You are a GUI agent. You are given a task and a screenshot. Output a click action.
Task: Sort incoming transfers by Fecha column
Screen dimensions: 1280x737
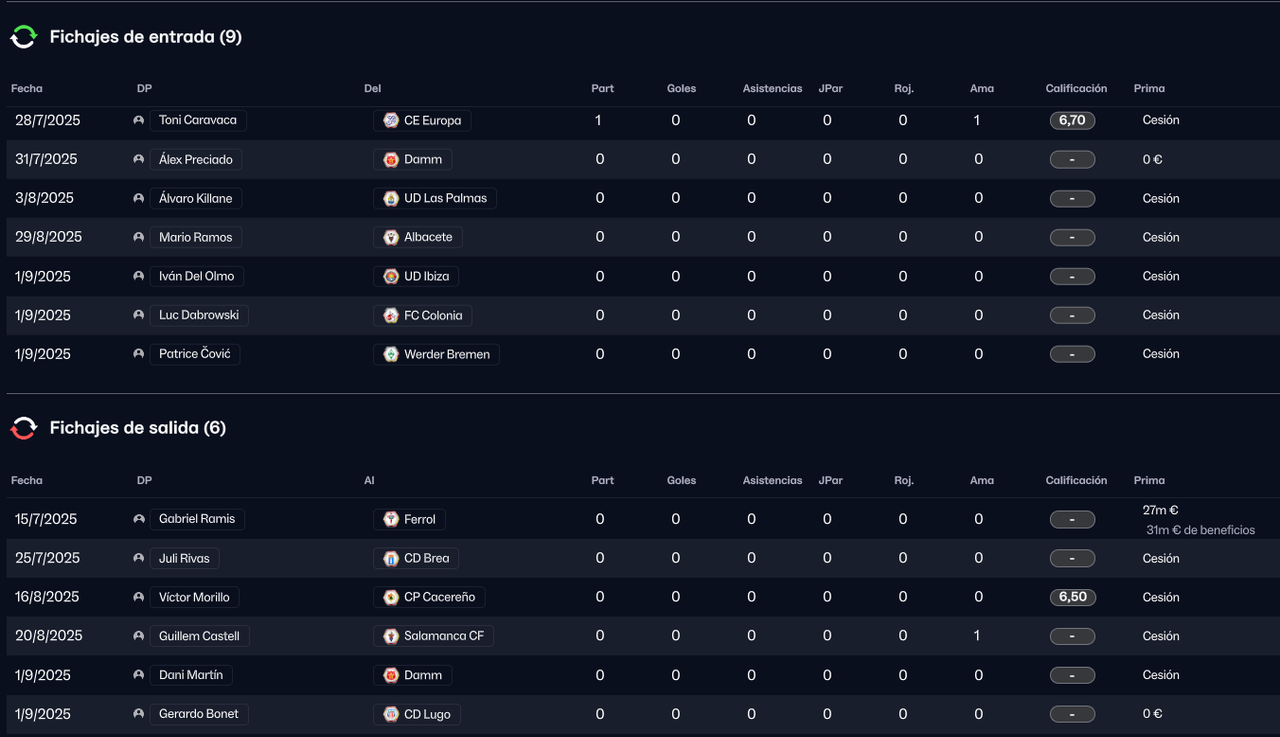click(x=27, y=89)
